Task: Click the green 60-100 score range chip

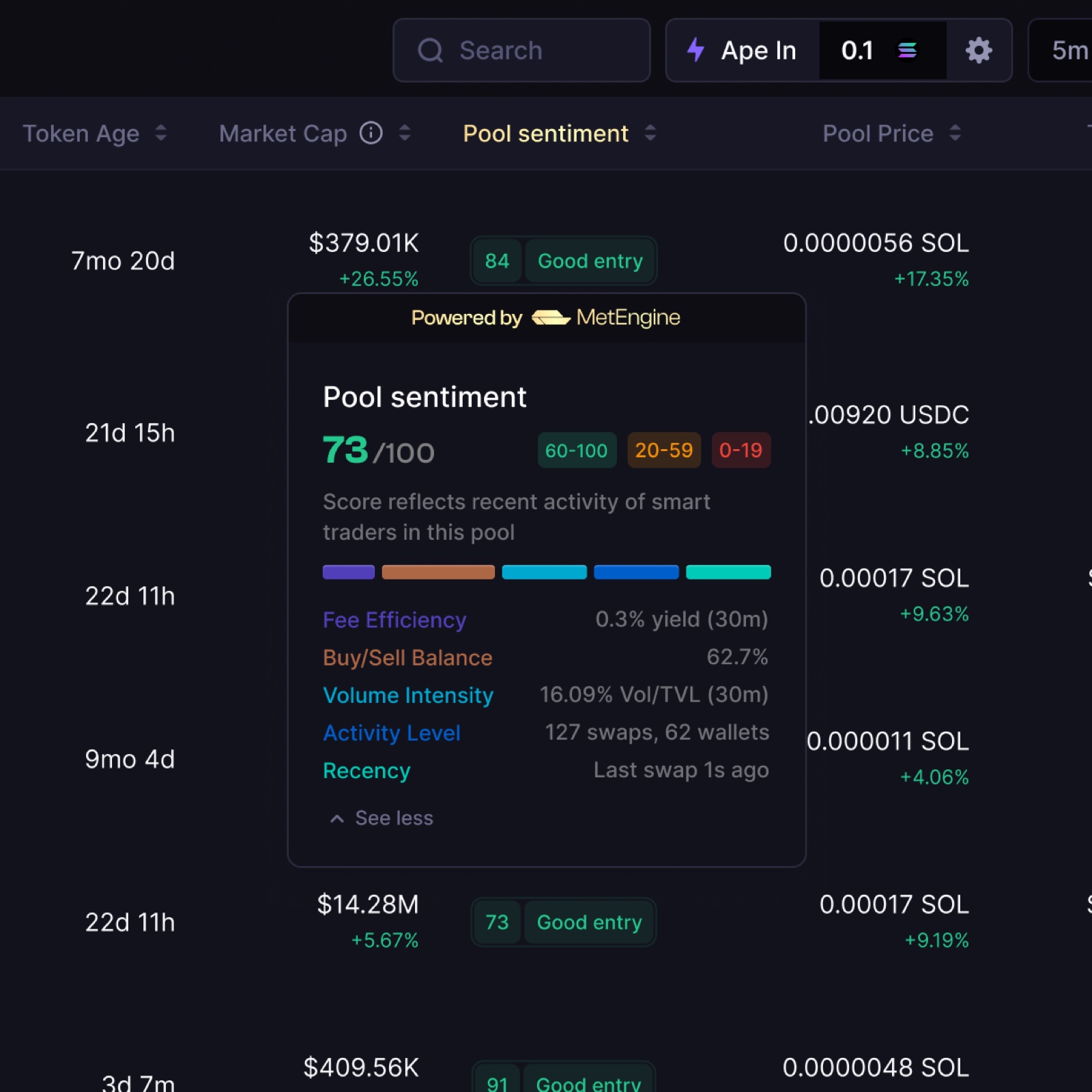Action: click(577, 450)
